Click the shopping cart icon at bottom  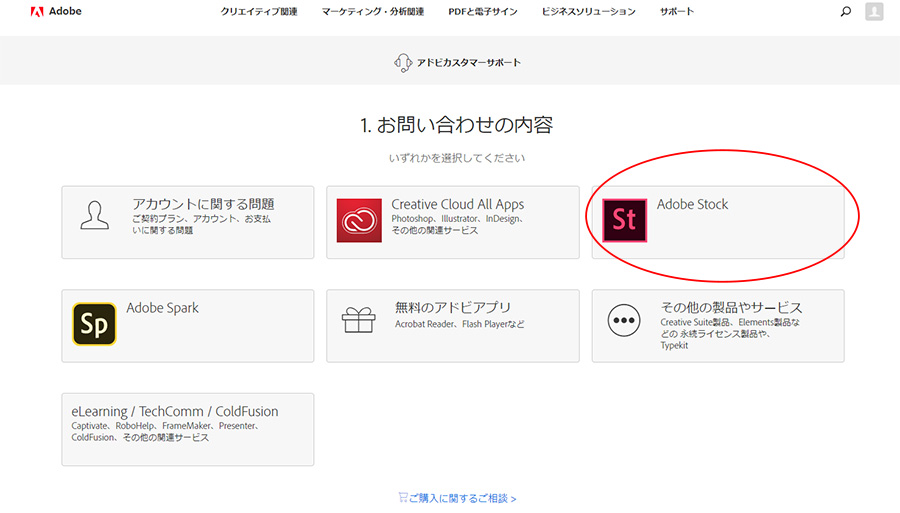[403, 497]
